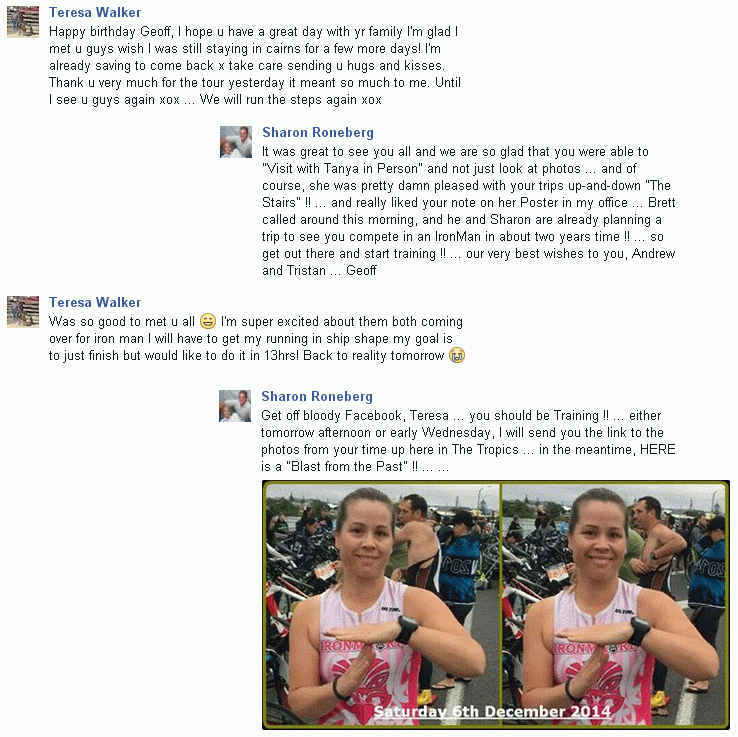Click Sharon Roneberg's avatar beside the 'Get off bloody Facebook' comment
The height and width of the screenshot is (737, 738).
(235, 406)
